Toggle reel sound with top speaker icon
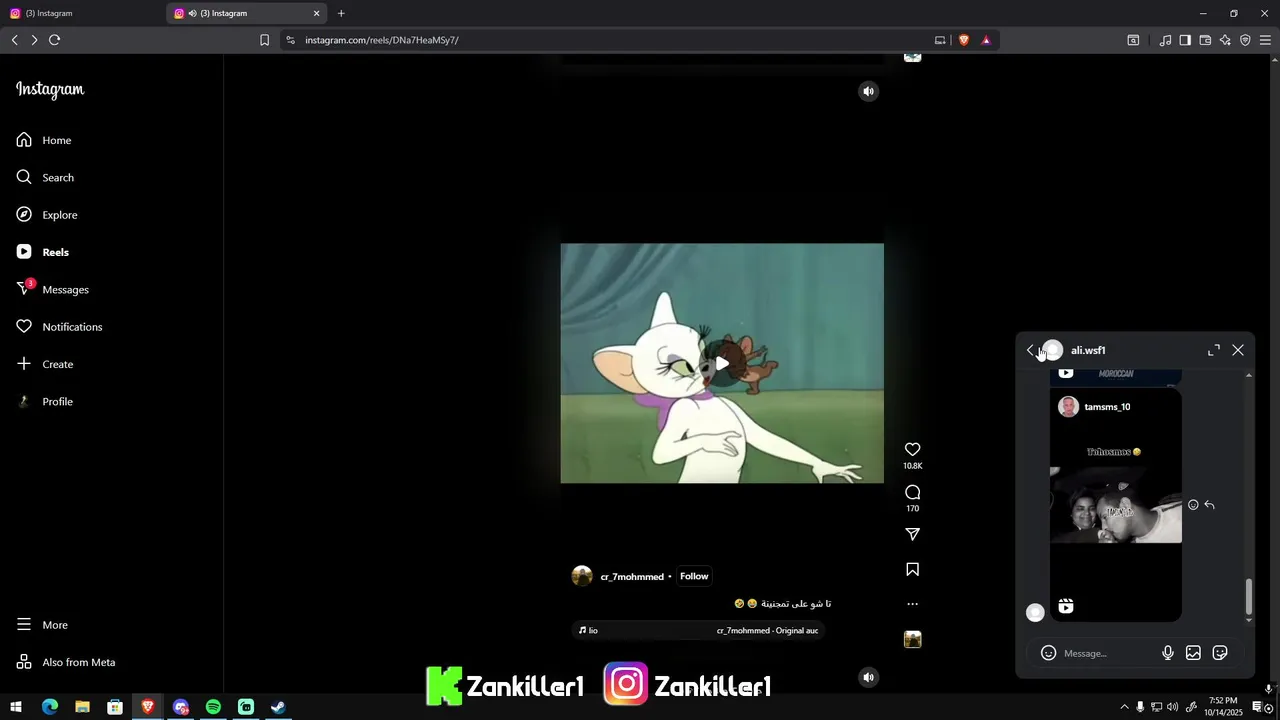This screenshot has height=720, width=1280. [x=868, y=91]
